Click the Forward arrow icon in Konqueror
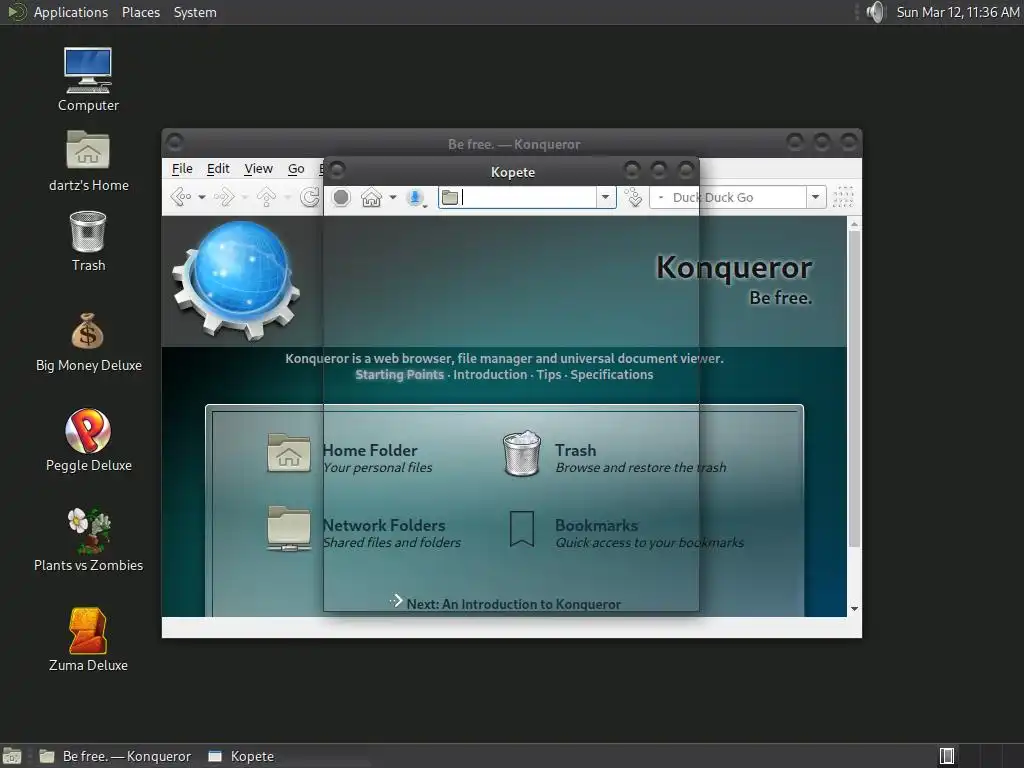This screenshot has width=1024, height=768. tap(224, 197)
